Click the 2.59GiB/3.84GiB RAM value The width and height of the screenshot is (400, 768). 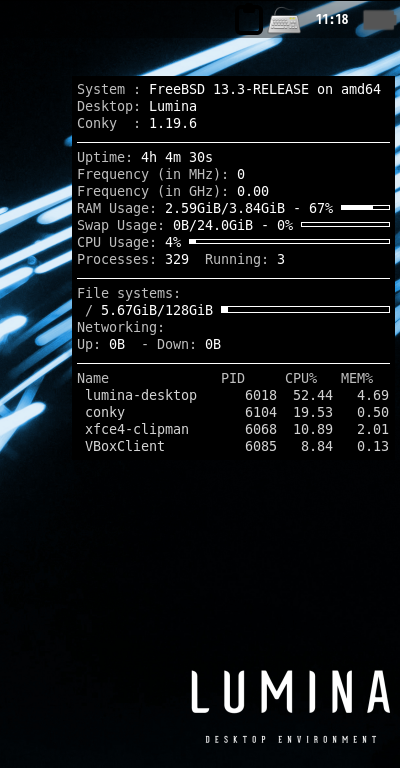(225, 208)
